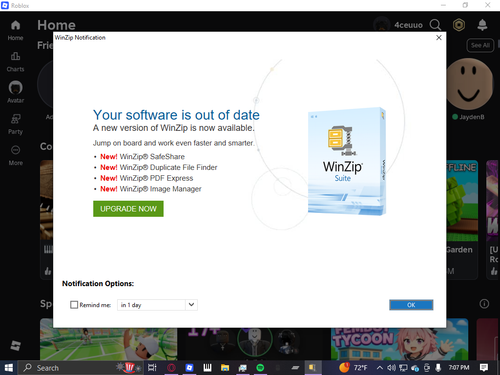Open Task View on the taskbar

[152, 368]
